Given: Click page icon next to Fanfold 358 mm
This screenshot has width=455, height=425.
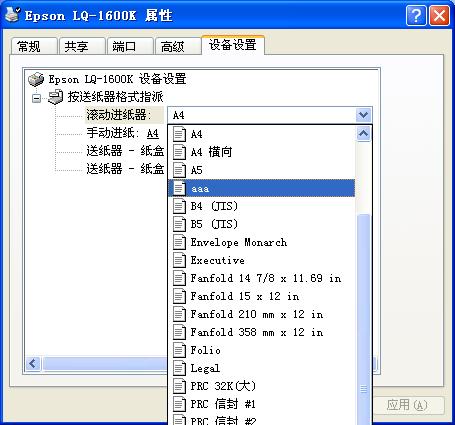Looking at the screenshot, I should pyautogui.click(x=179, y=332).
